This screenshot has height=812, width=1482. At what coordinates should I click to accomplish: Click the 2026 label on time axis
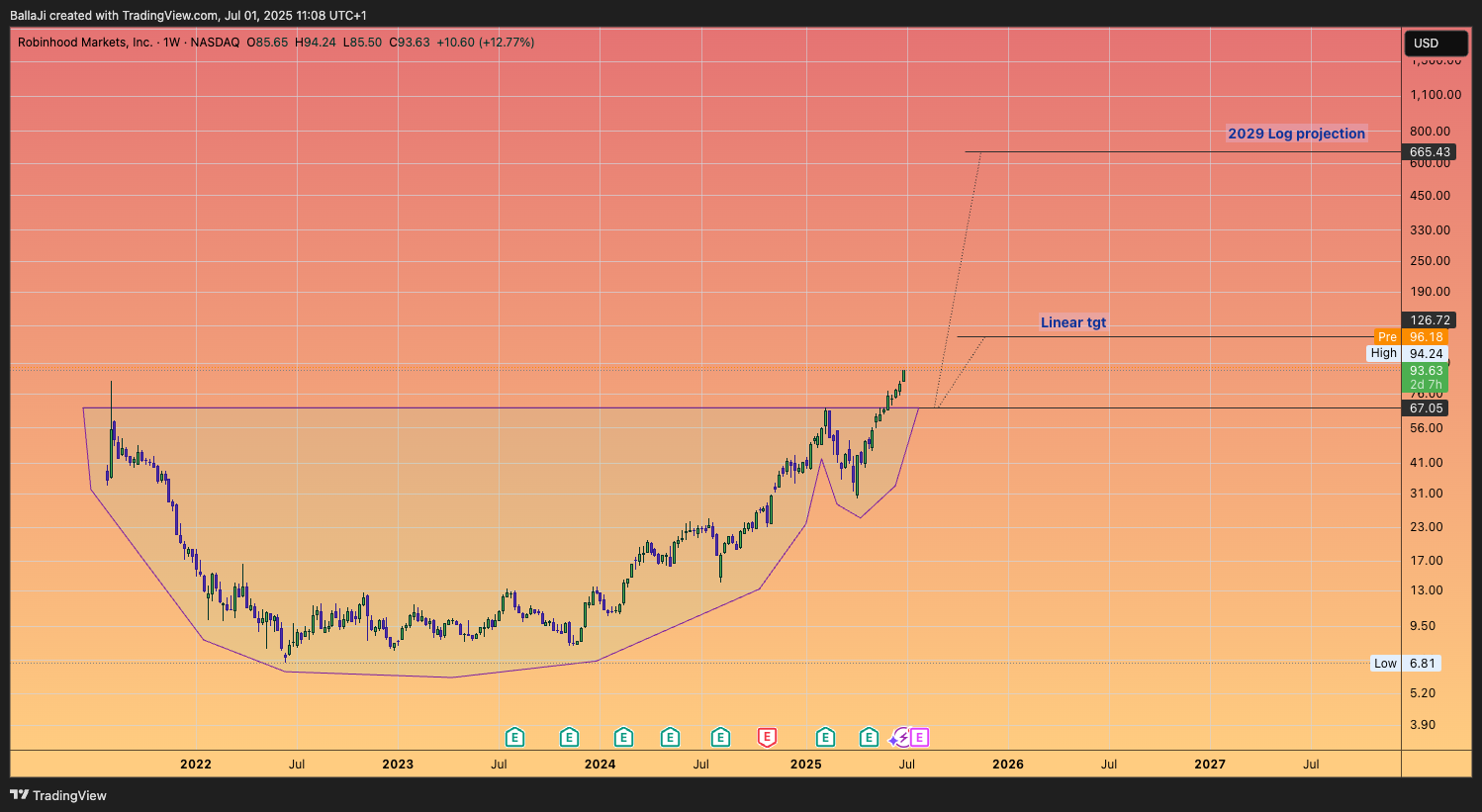click(x=1008, y=765)
